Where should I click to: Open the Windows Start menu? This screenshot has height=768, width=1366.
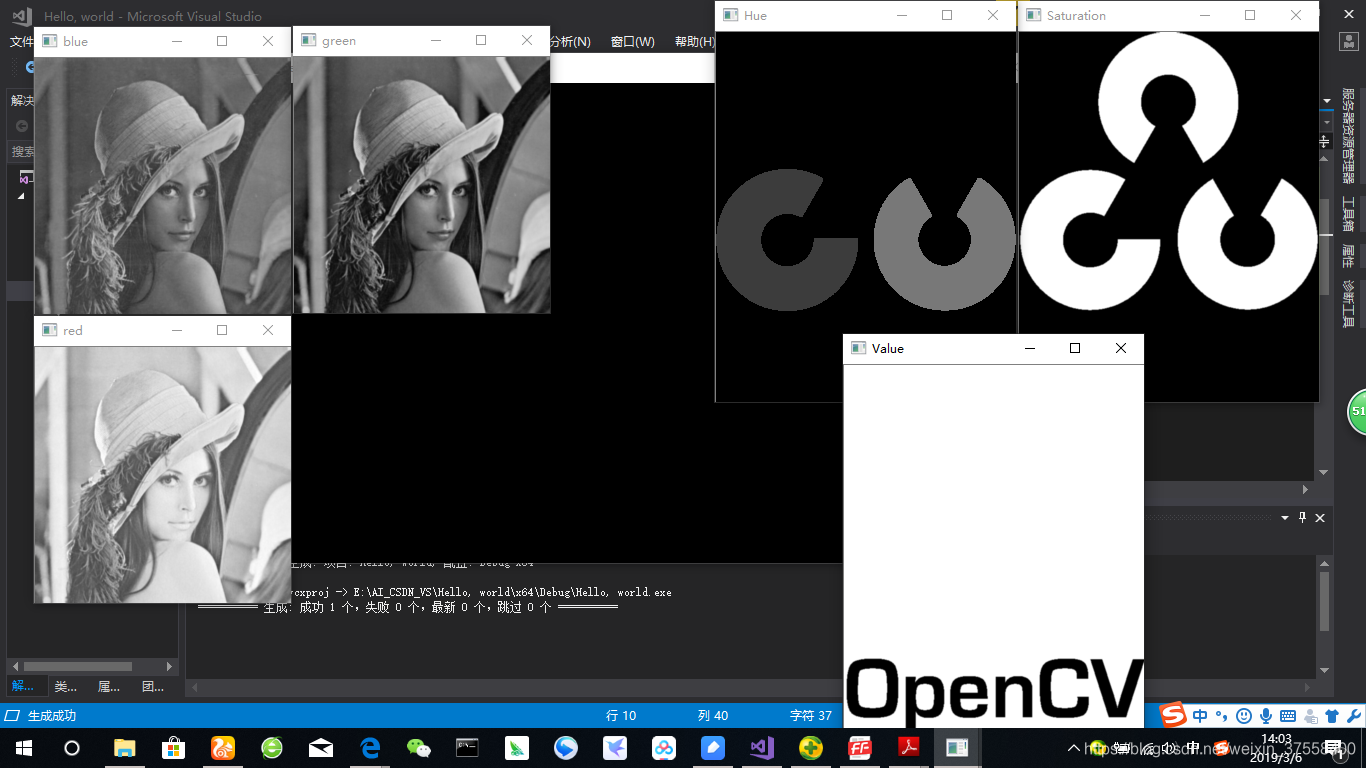[x=24, y=747]
